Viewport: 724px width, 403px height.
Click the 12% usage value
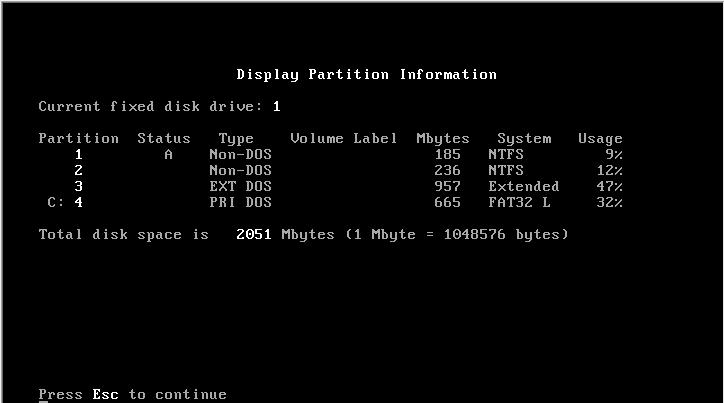pos(609,170)
